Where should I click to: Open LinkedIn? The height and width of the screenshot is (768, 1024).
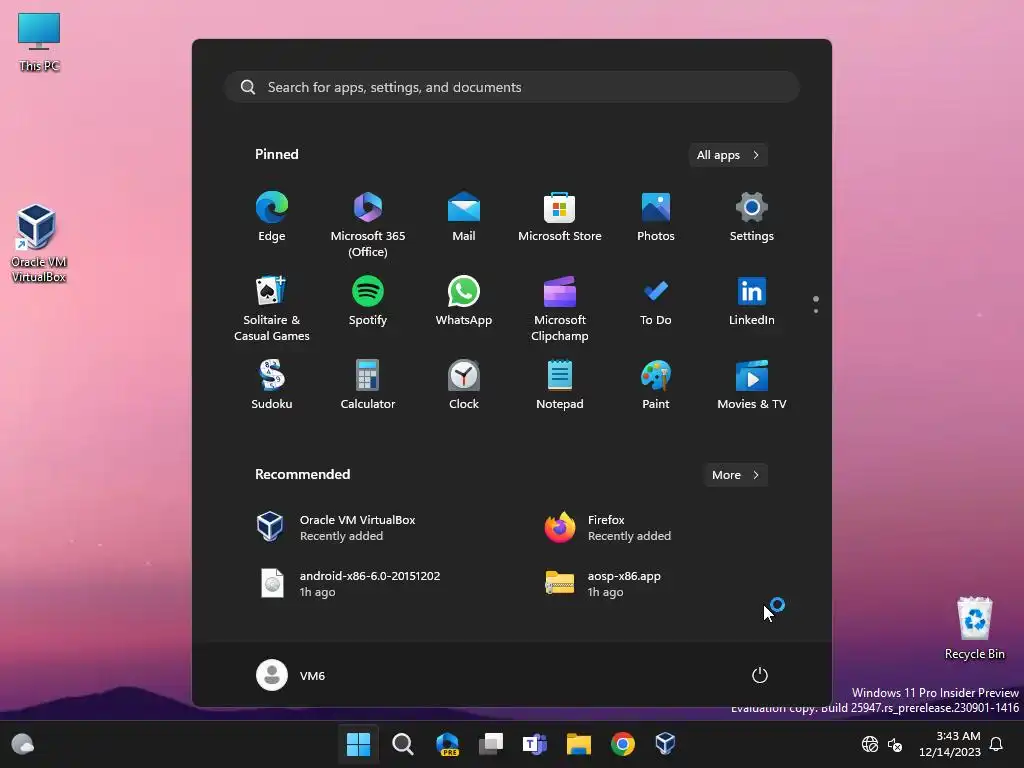(x=752, y=301)
